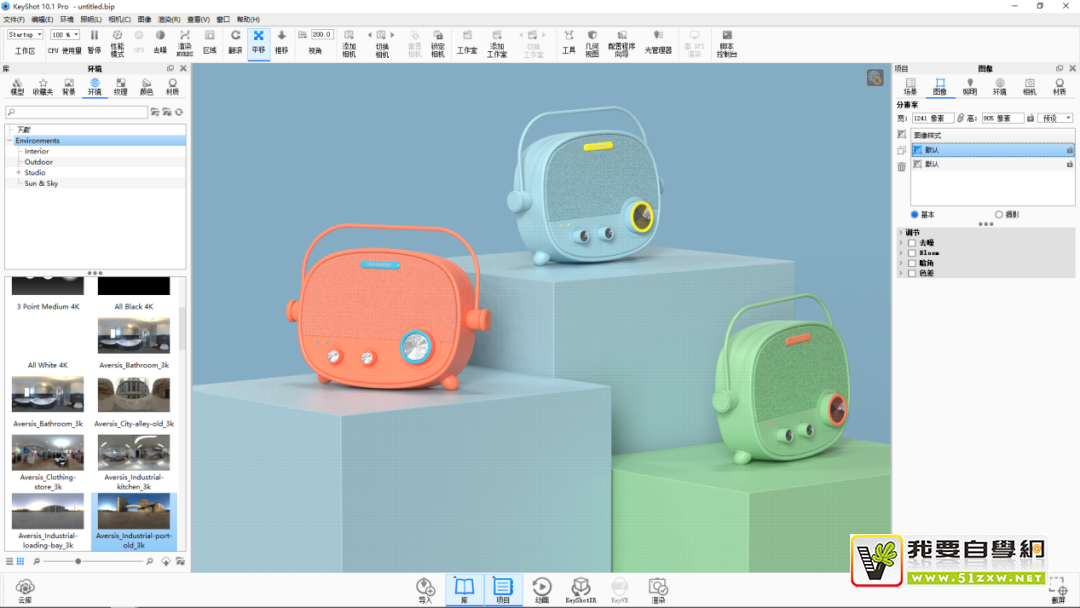Open the 预设 resolution preset dropdown

1055,118
